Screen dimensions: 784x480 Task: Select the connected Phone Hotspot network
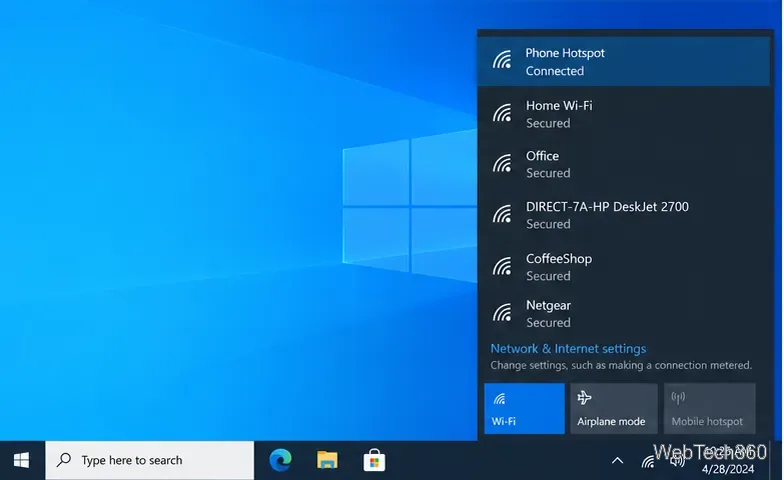tap(624, 61)
